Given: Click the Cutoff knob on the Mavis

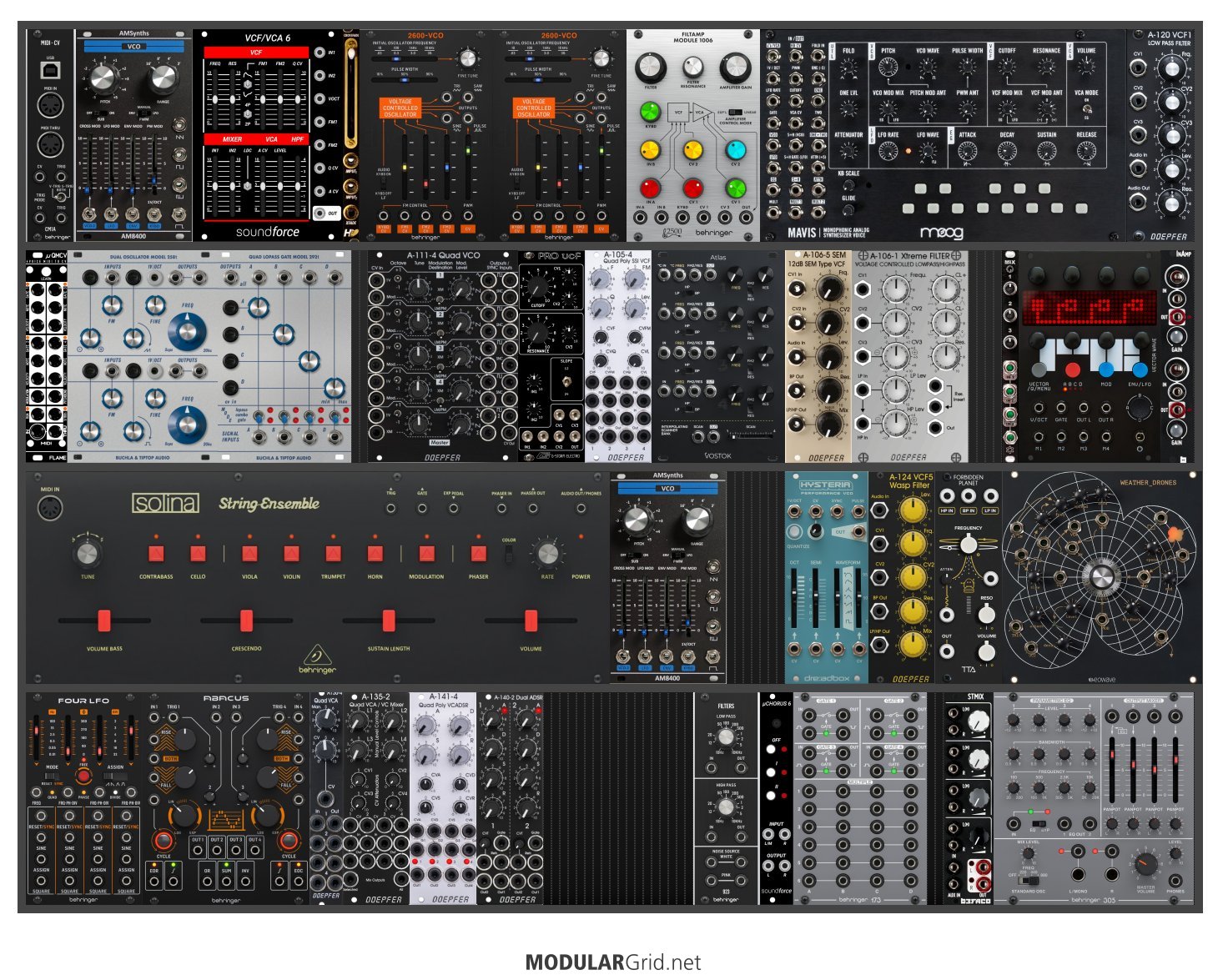Looking at the screenshot, I should click(x=1007, y=68).
